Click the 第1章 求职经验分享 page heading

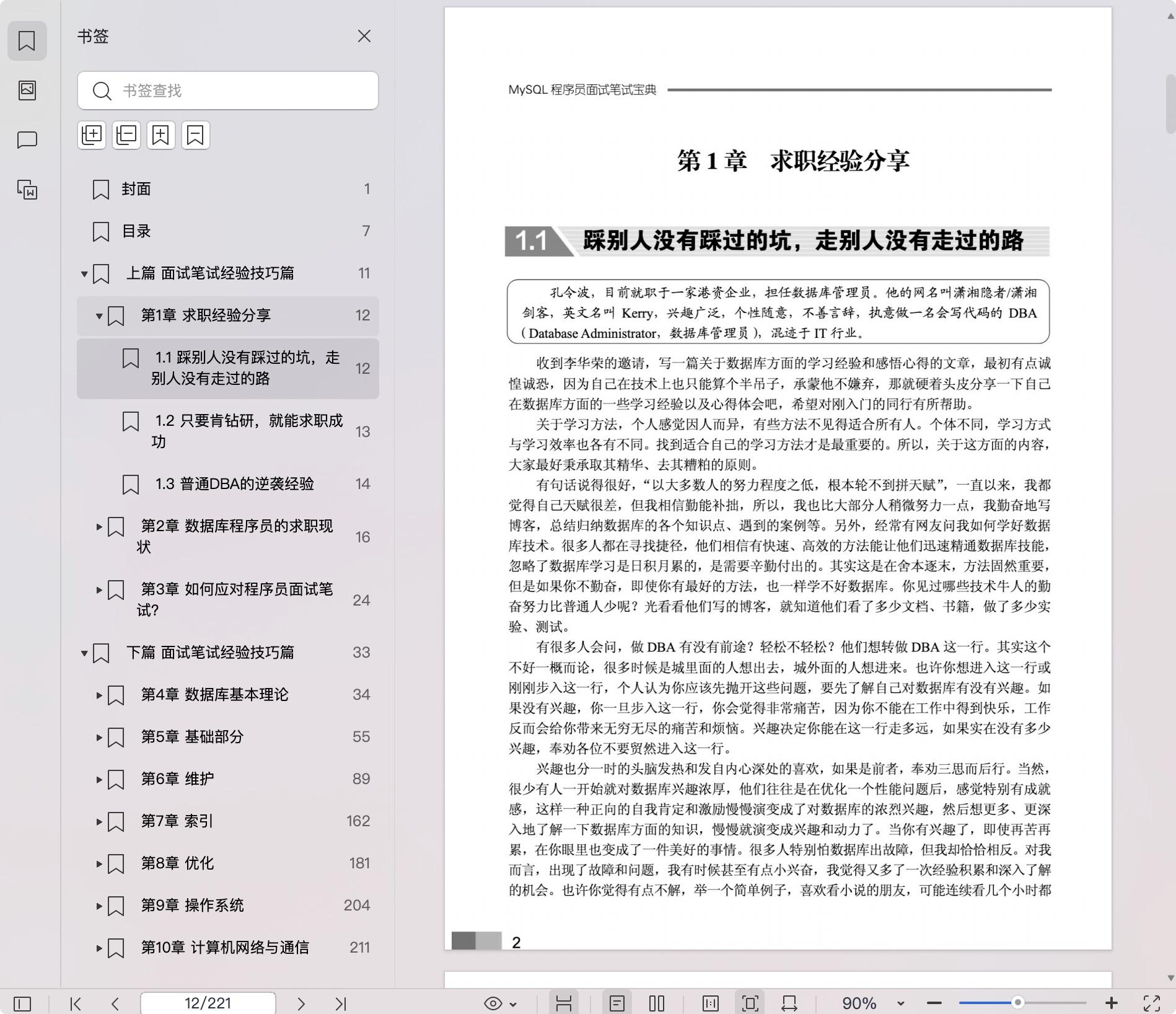click(793, 161)
